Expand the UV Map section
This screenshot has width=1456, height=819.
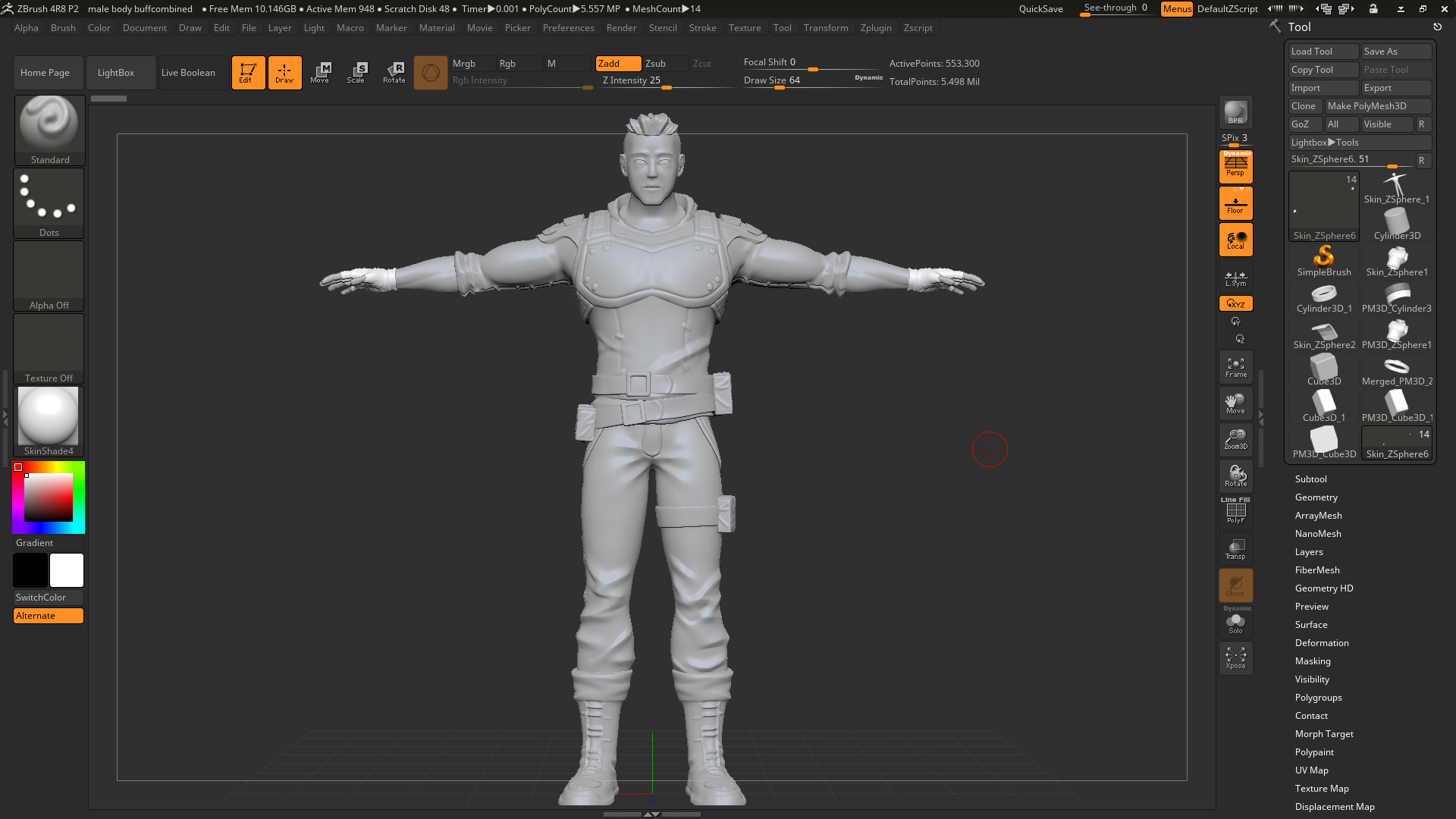coord(1312,770)
